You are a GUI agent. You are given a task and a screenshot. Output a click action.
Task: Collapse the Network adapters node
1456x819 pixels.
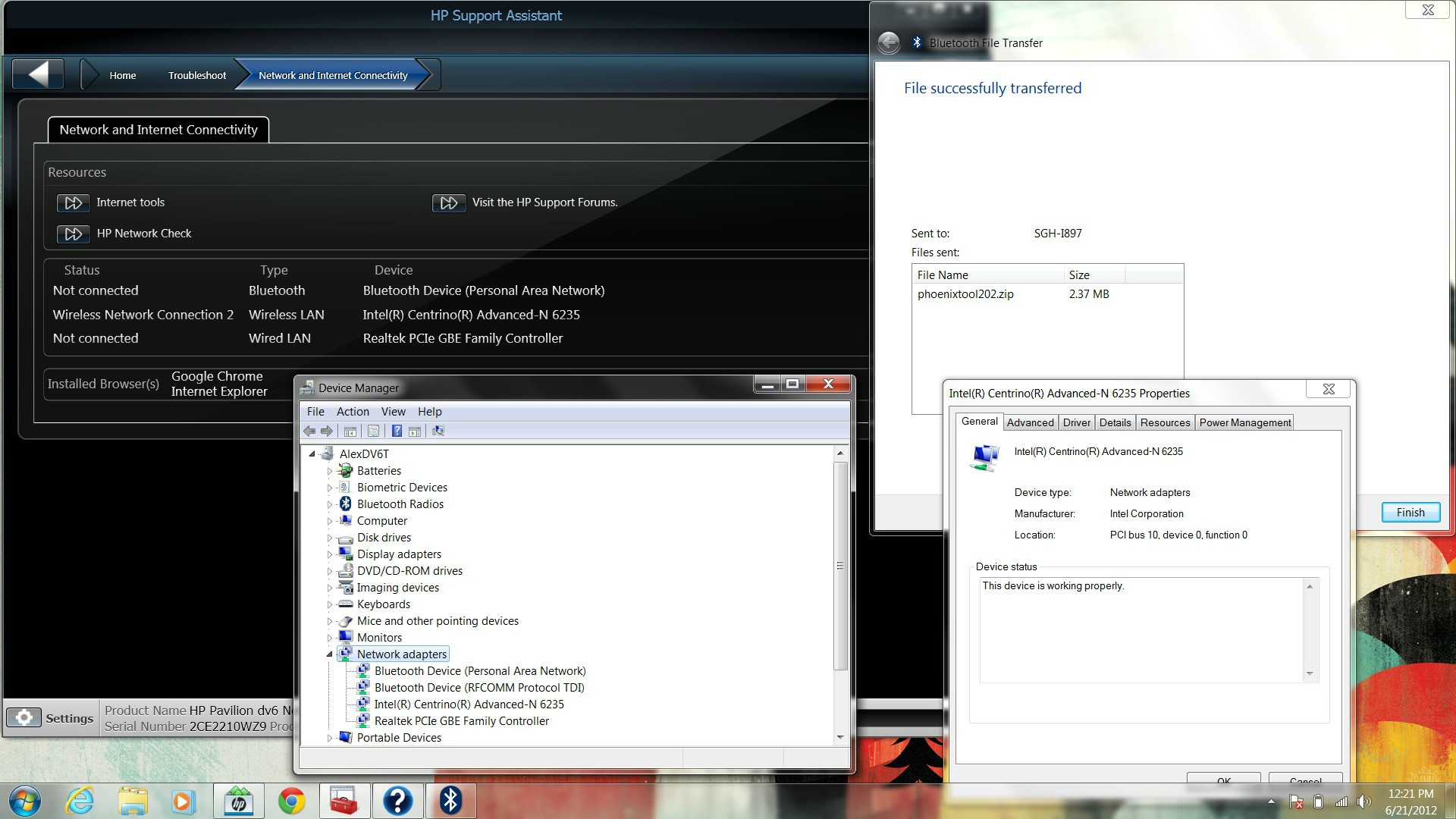[x=329, y=654]
